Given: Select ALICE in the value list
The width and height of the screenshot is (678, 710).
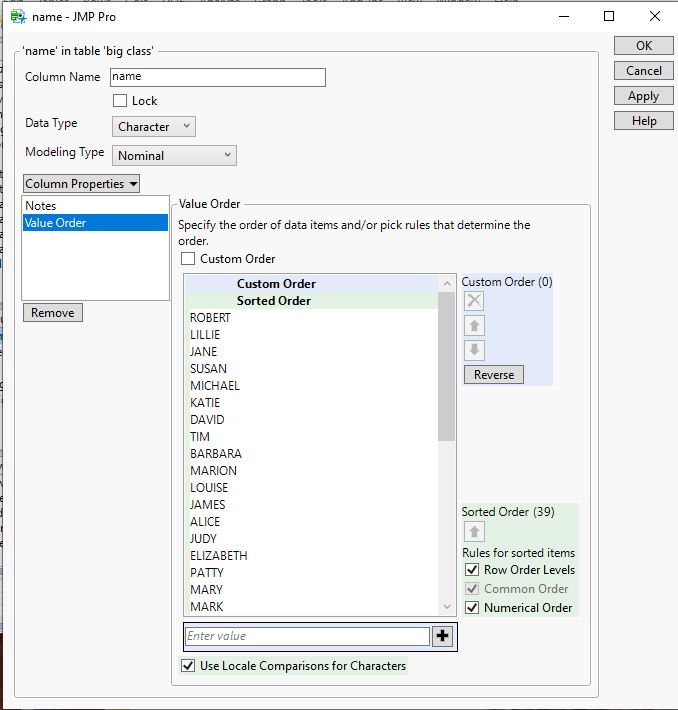Looking at the screenshot, I should 312,522.
